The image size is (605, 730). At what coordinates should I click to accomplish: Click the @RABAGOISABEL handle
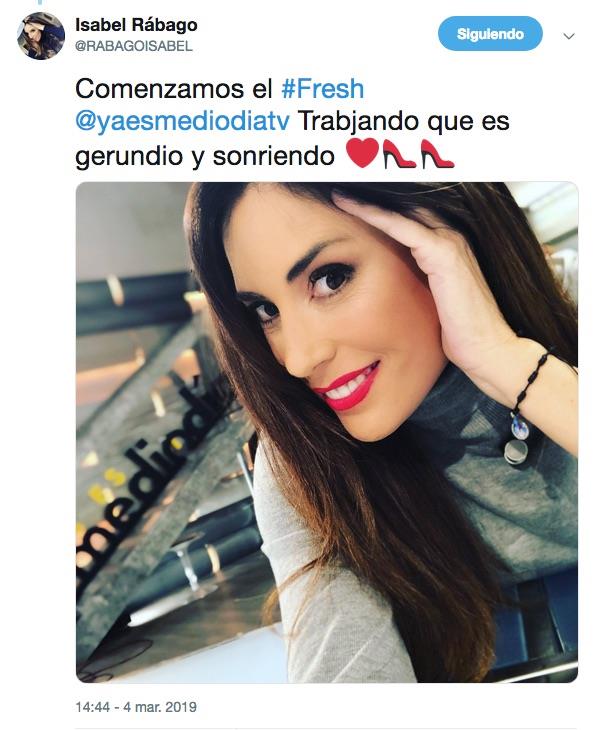pos(134,47)
